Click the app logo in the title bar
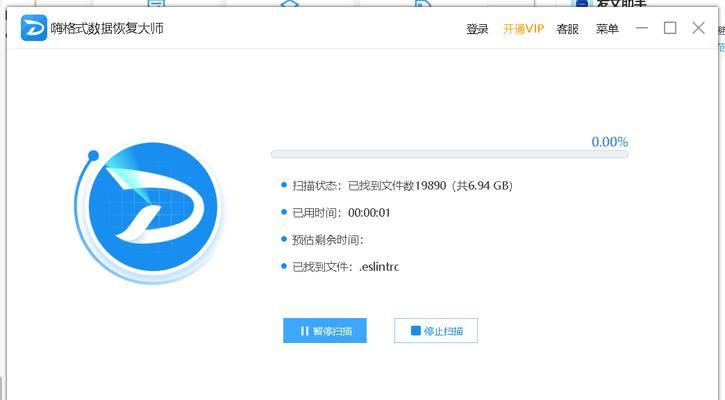 tap(34, 28)
